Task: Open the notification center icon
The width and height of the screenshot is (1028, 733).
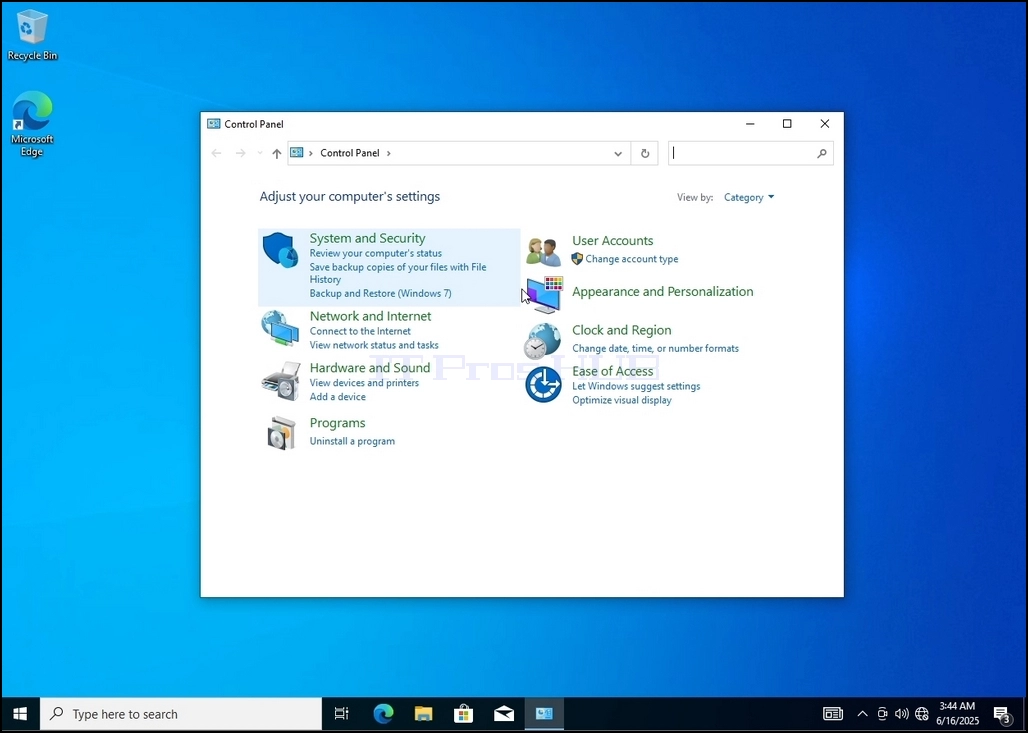Action: coord(1002,714)
